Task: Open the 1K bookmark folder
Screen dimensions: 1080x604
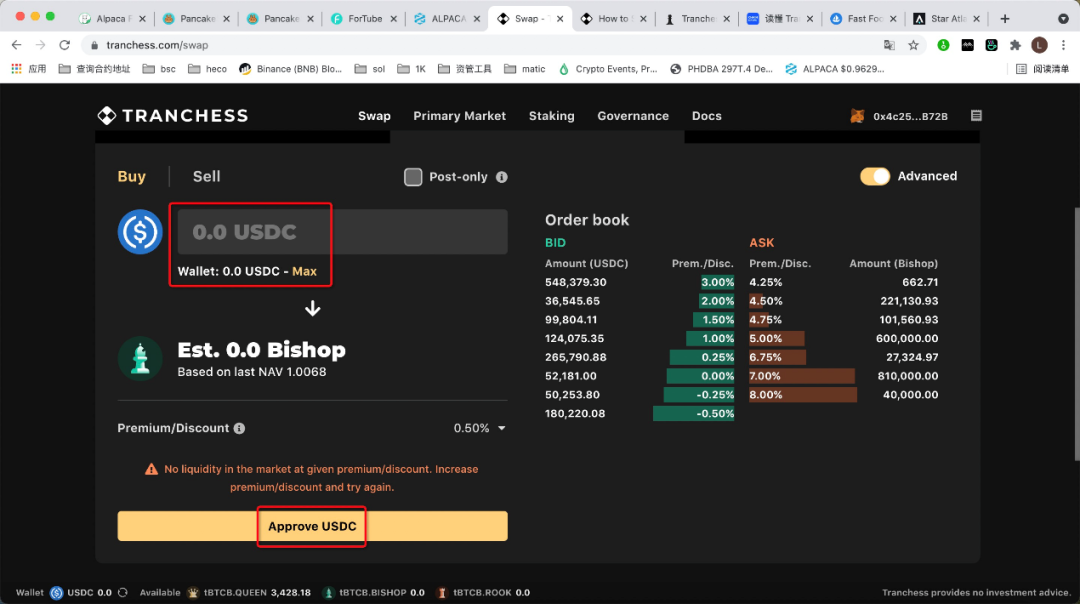Action: 412,69
